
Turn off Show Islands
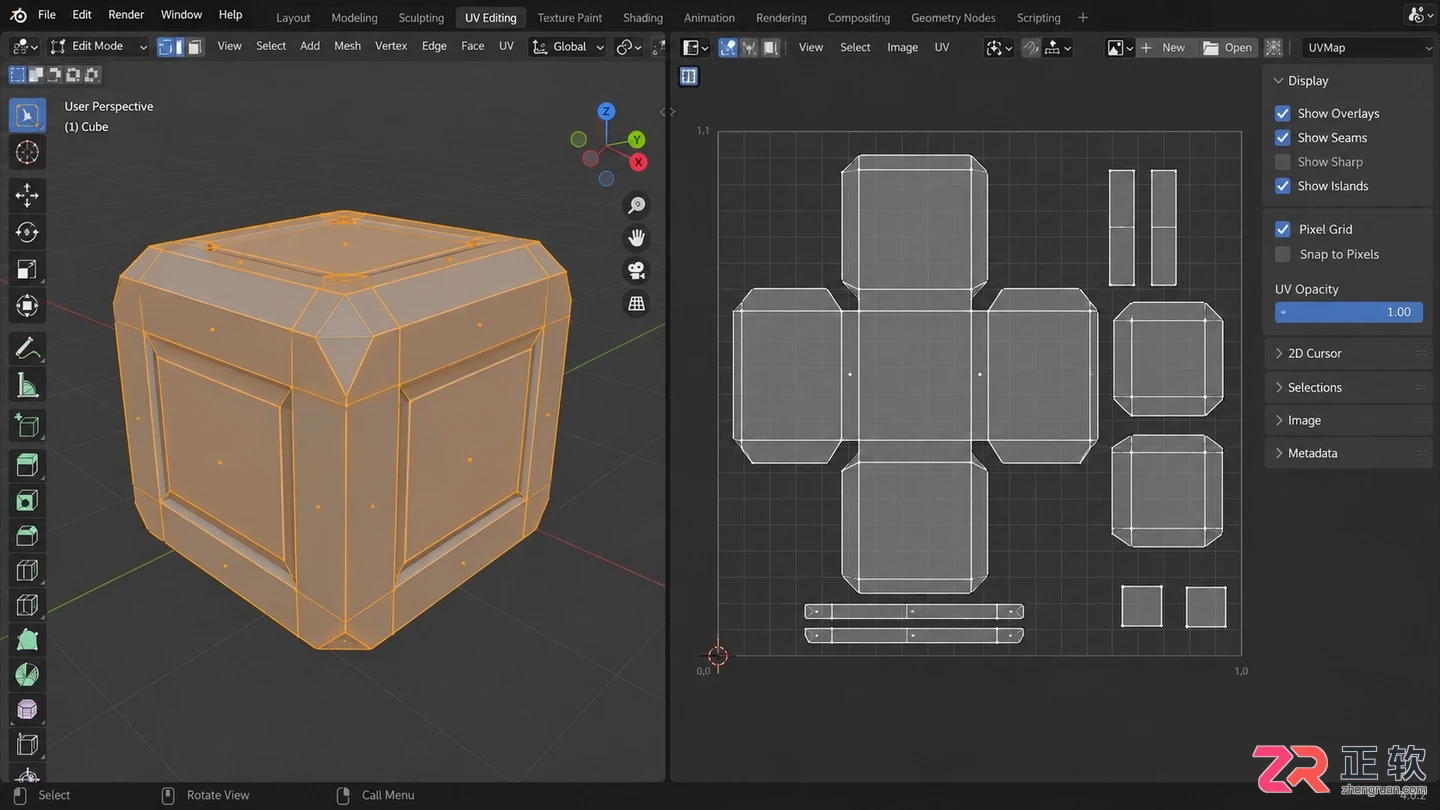(1283, 186)
